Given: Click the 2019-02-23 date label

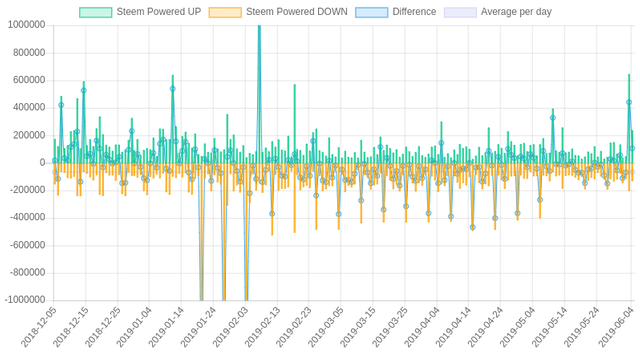Looking at the screenshot, I should click(x=294, y=327).
